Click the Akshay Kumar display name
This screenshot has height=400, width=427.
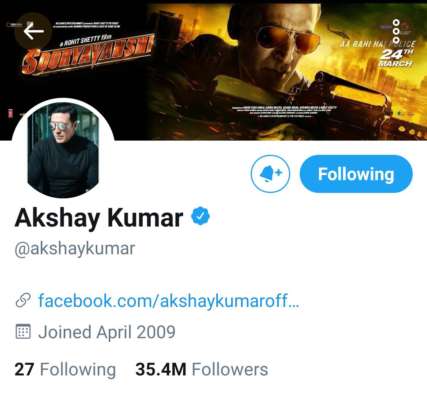[99, 218]
